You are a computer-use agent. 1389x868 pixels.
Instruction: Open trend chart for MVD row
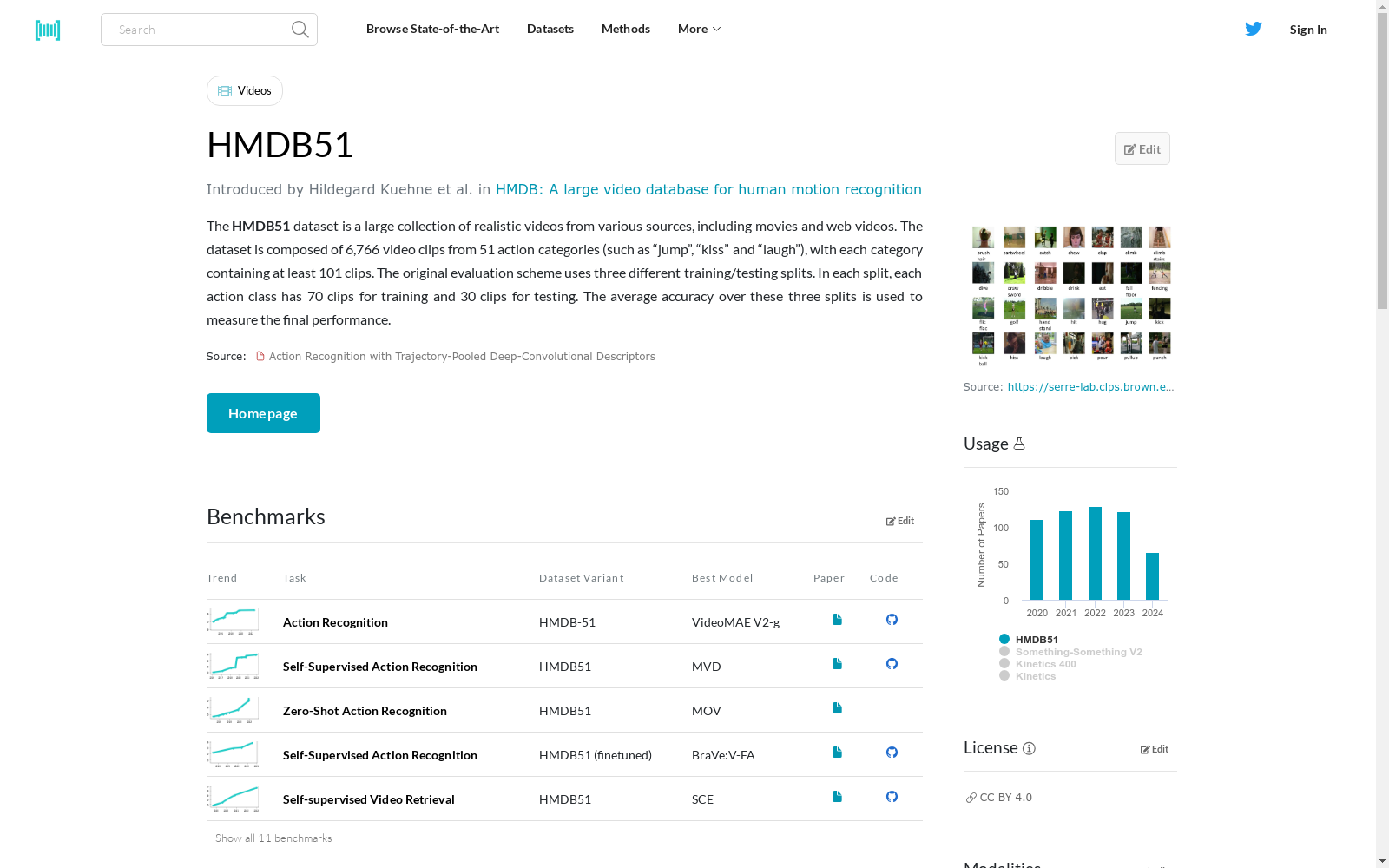(233, 666)
